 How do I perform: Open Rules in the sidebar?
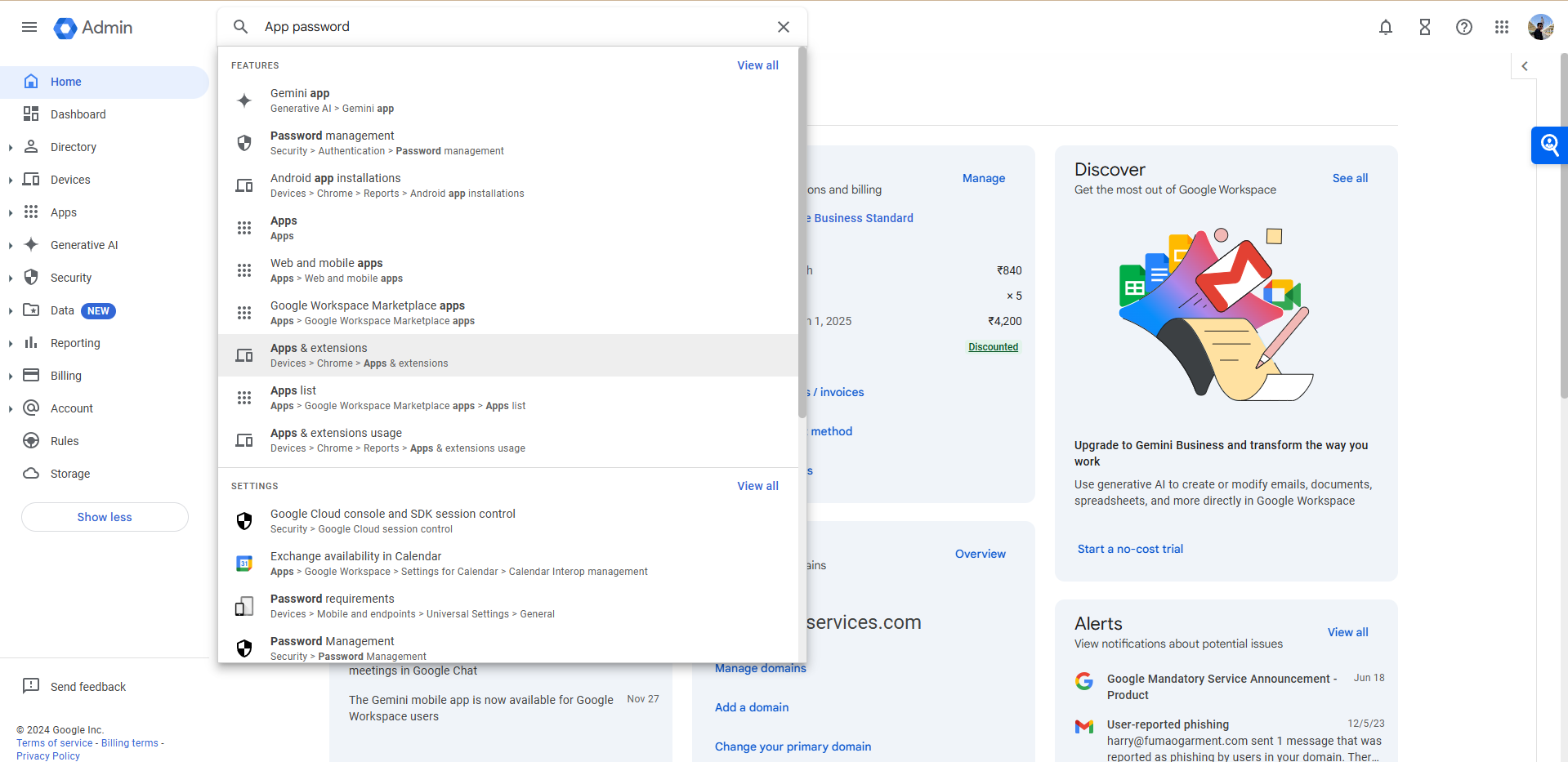(x=105, y=441)
